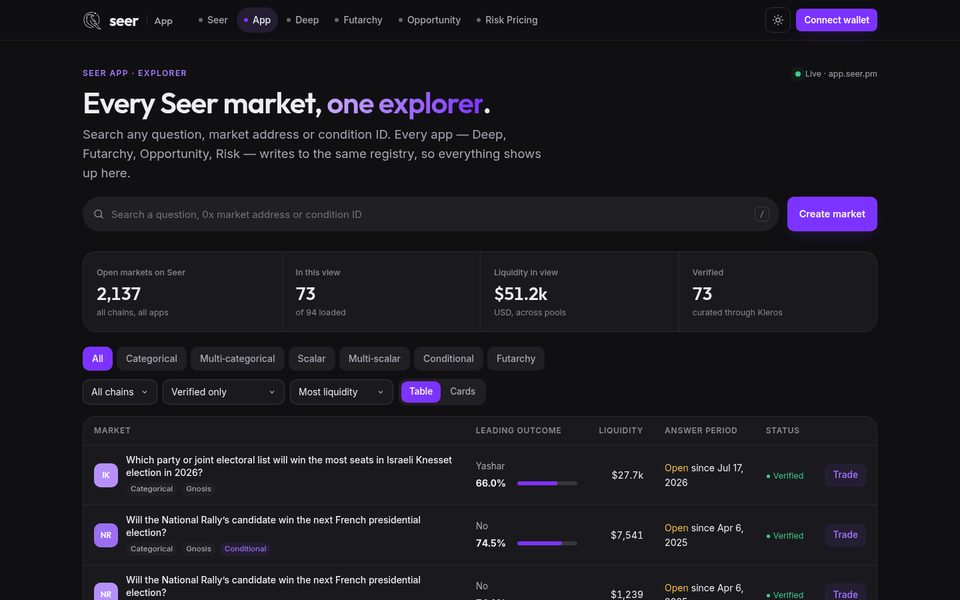Open the Opportunity nav item
The image size is (960, 600).
[429, 20]
